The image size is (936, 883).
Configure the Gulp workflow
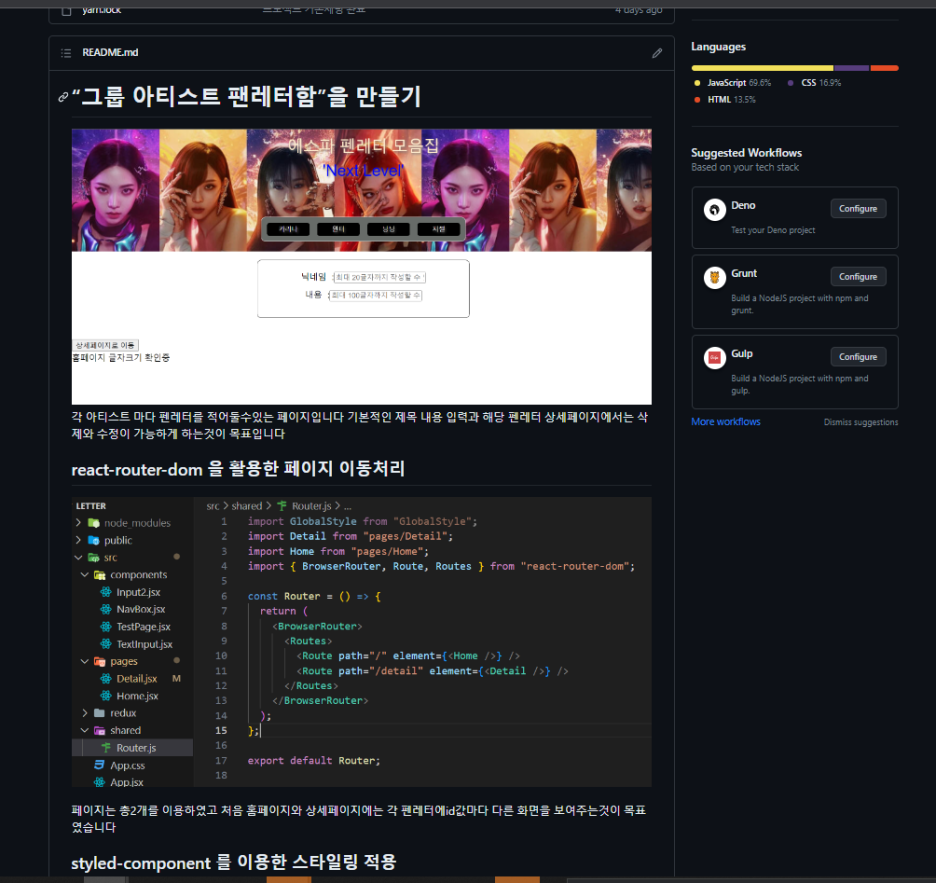[x=858, y=356]
